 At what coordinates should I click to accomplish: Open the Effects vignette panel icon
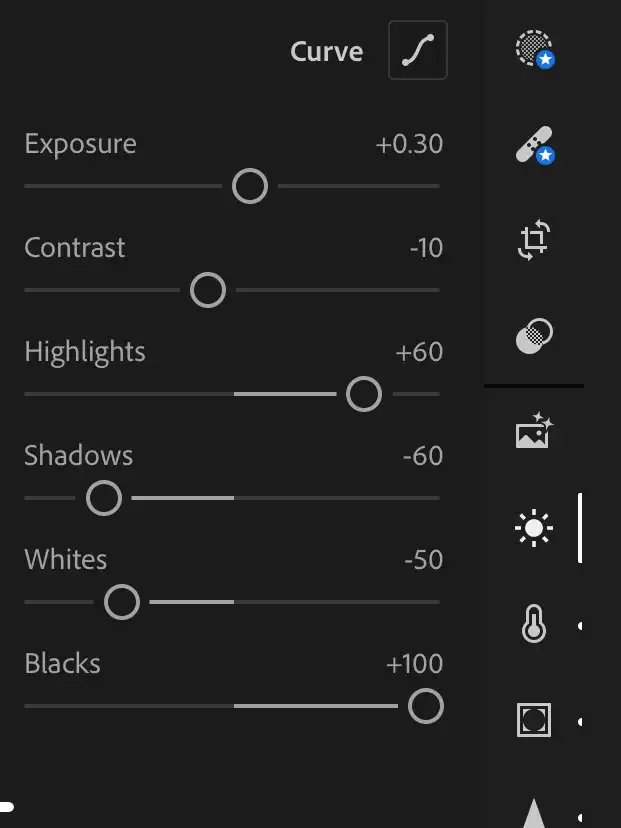(534, 720)
